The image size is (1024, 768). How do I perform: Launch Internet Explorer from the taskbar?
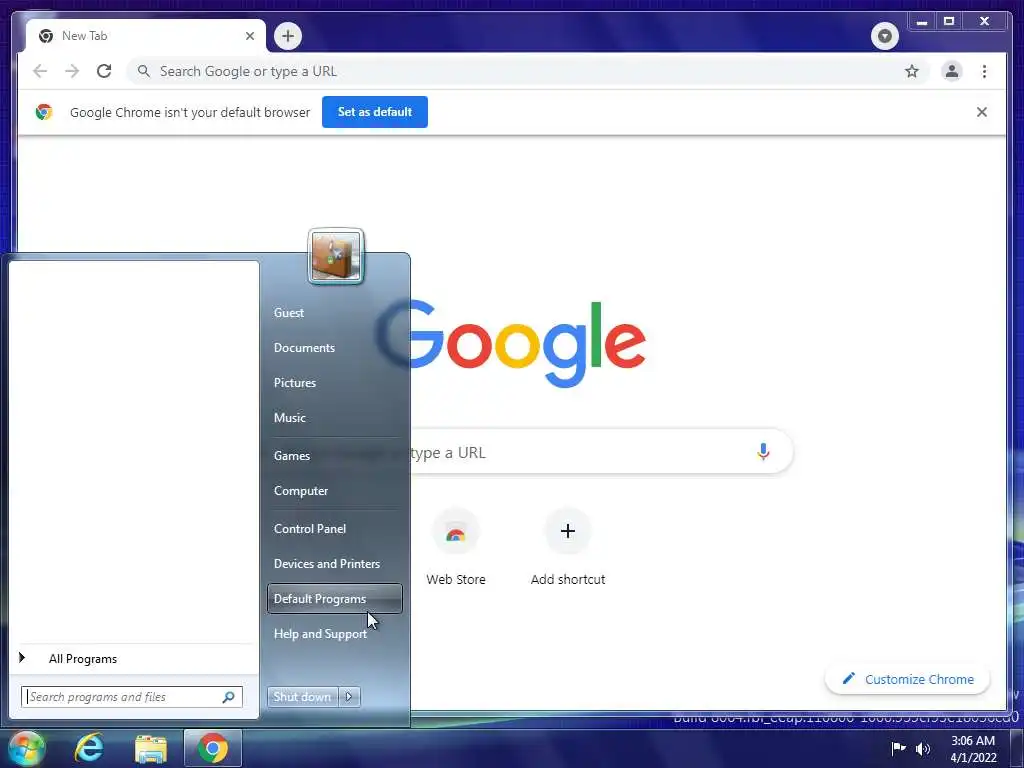[89, 748]
